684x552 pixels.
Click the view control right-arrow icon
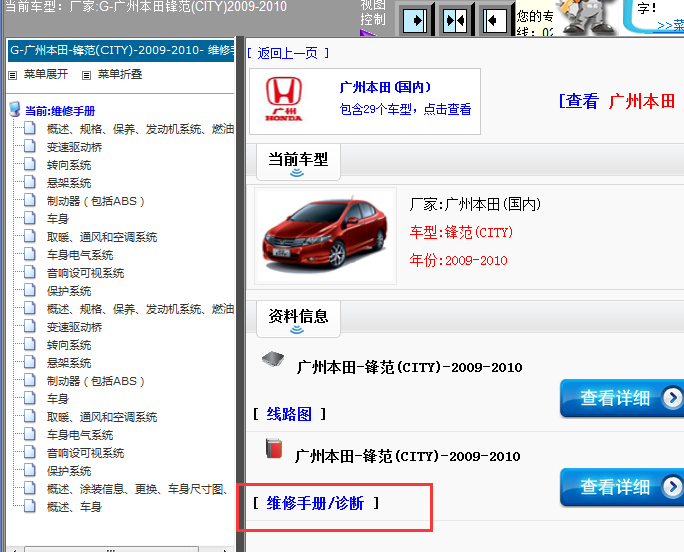coord(414,20)
